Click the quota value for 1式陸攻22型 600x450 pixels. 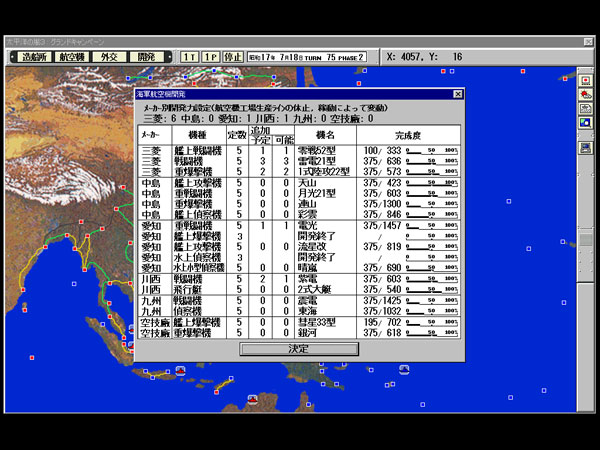[x=237, y=171]
